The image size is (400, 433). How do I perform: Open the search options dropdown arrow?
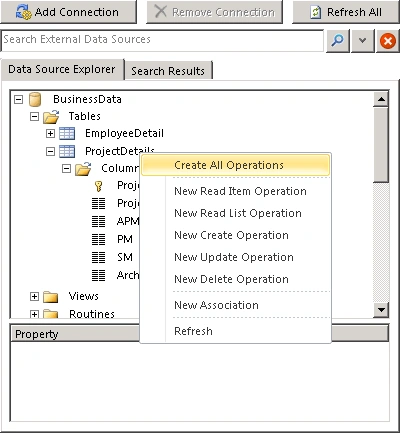click(363, 41)
